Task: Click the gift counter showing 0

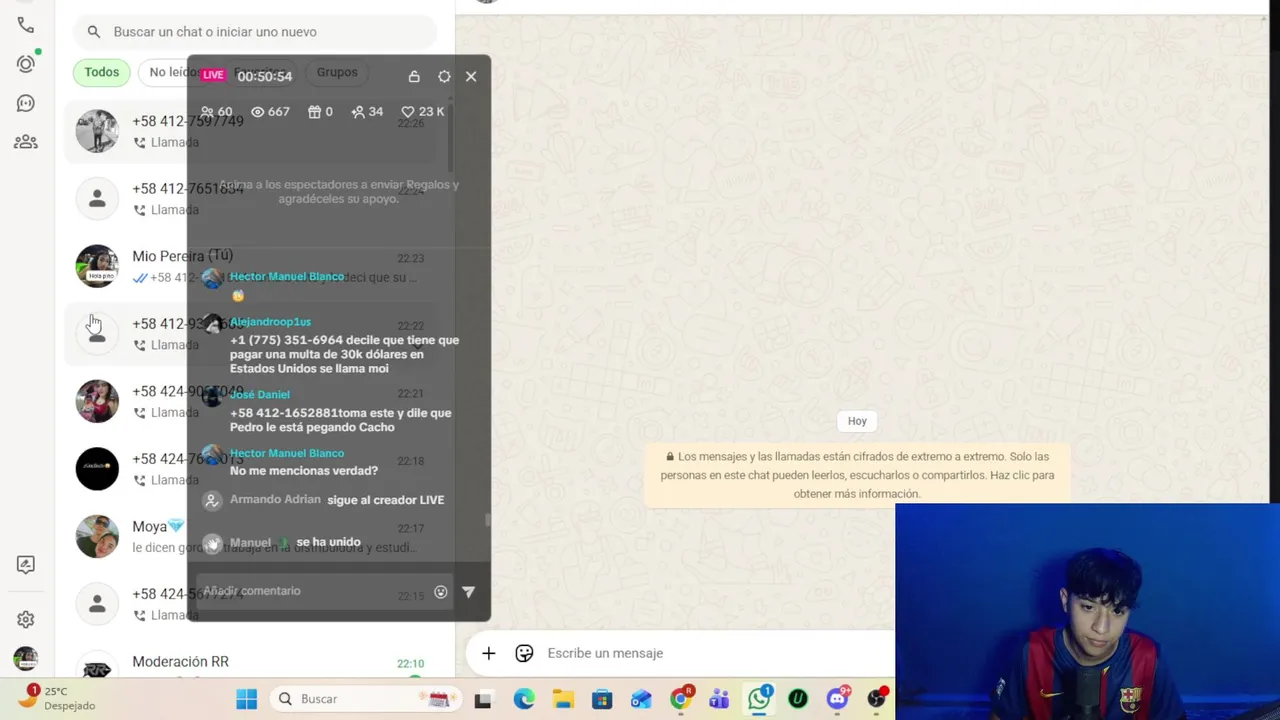Action: [x=320, y=112]
